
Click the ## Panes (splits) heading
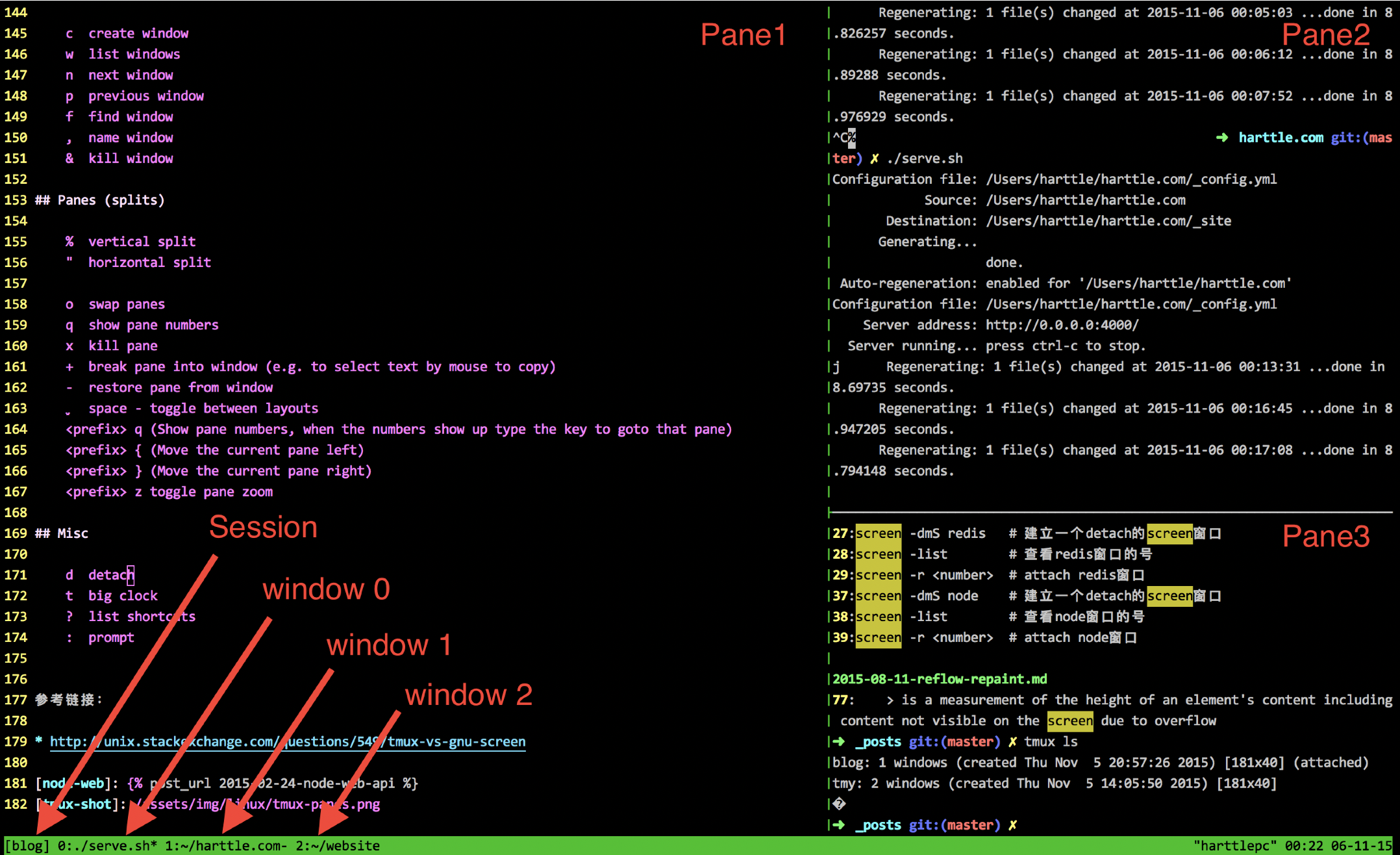(x=99, y=200)
